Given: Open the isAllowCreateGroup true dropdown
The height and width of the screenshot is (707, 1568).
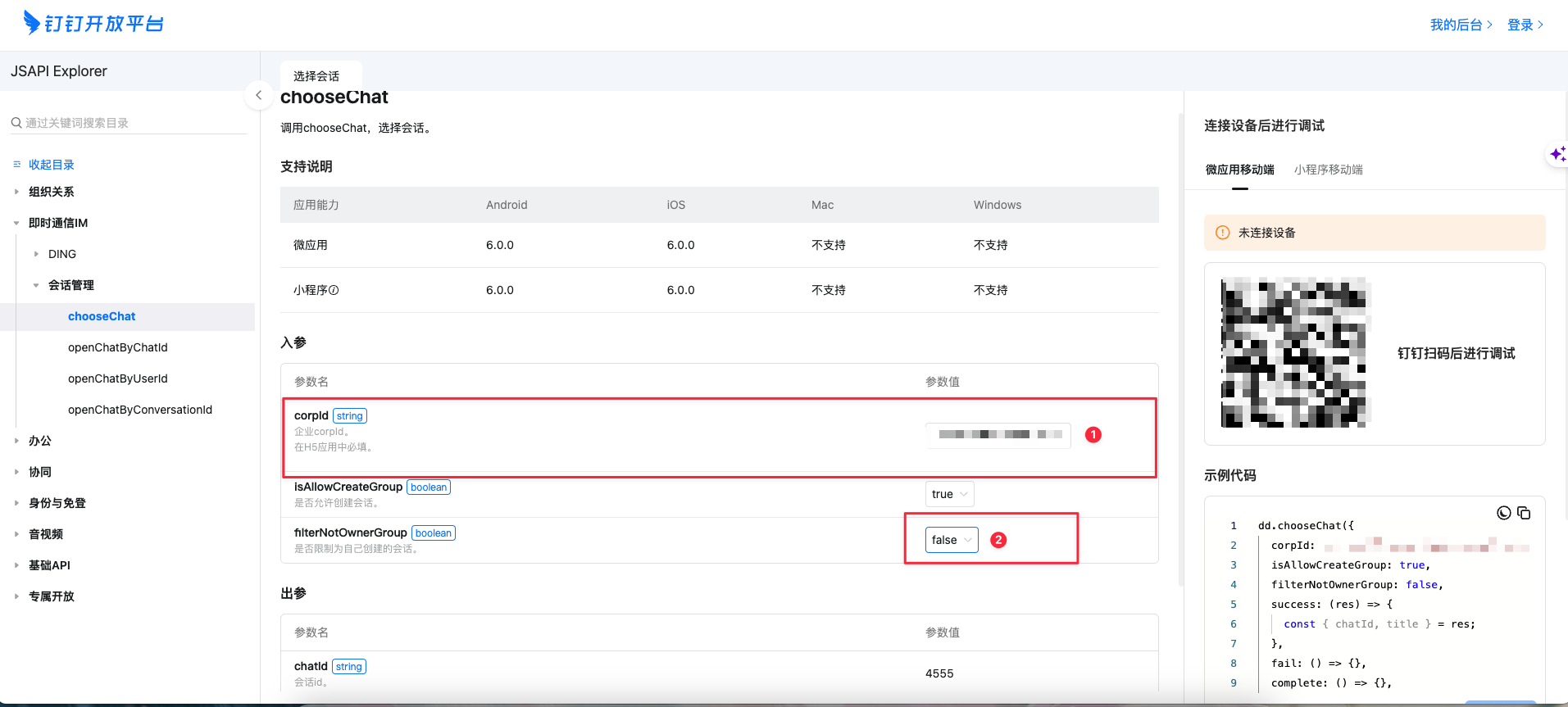Looking at the screenshot, I should pos(950,494).
